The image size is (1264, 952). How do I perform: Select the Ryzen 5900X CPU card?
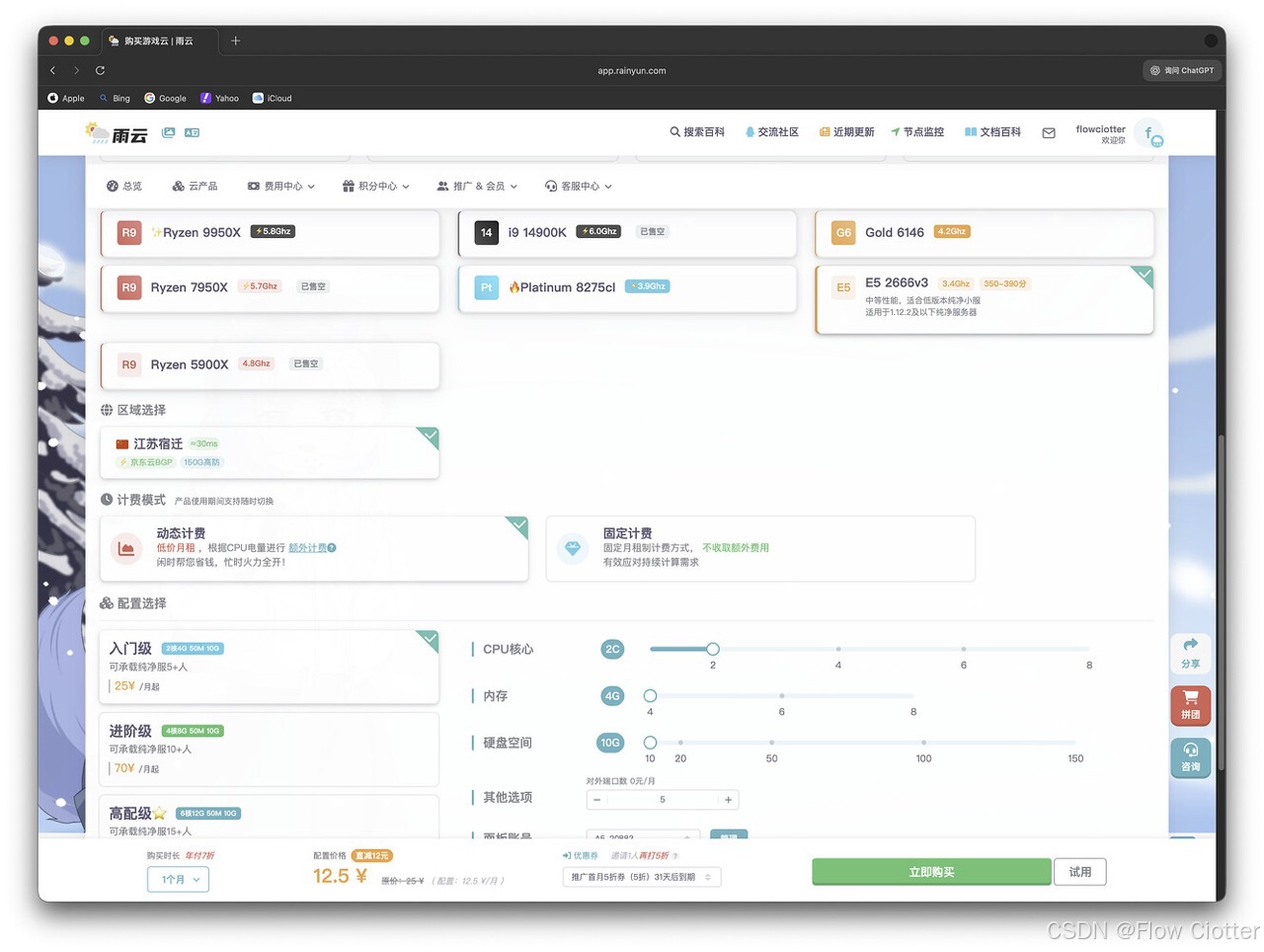270,364
